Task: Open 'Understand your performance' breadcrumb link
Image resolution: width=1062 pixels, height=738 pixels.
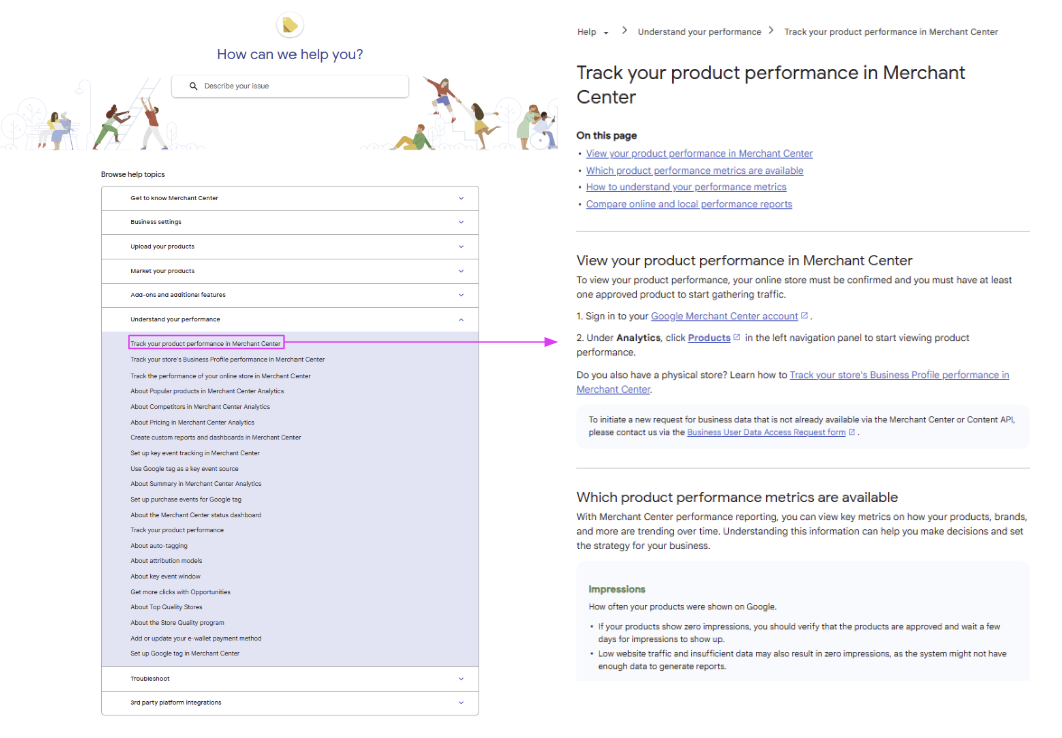Action: pos(699,32)
